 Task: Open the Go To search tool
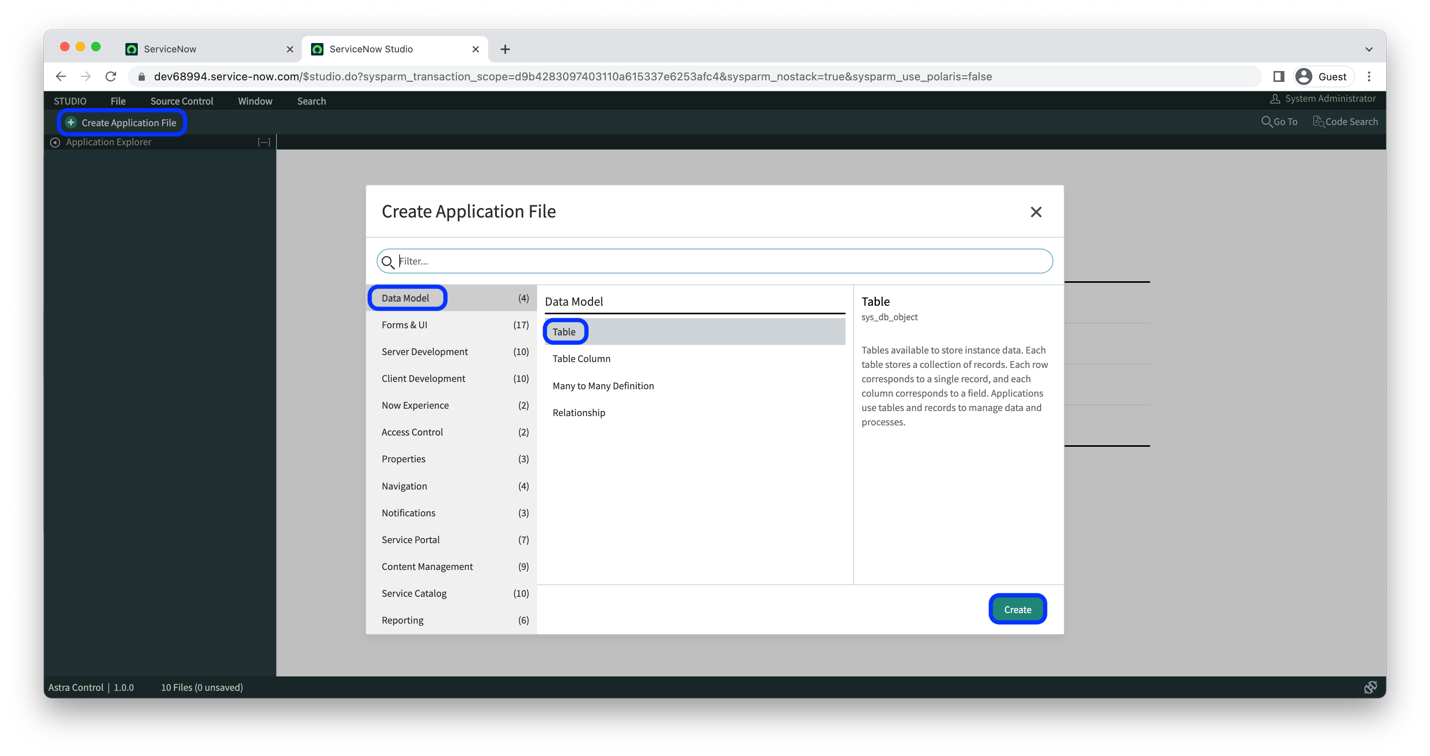tap(1279, 122)
